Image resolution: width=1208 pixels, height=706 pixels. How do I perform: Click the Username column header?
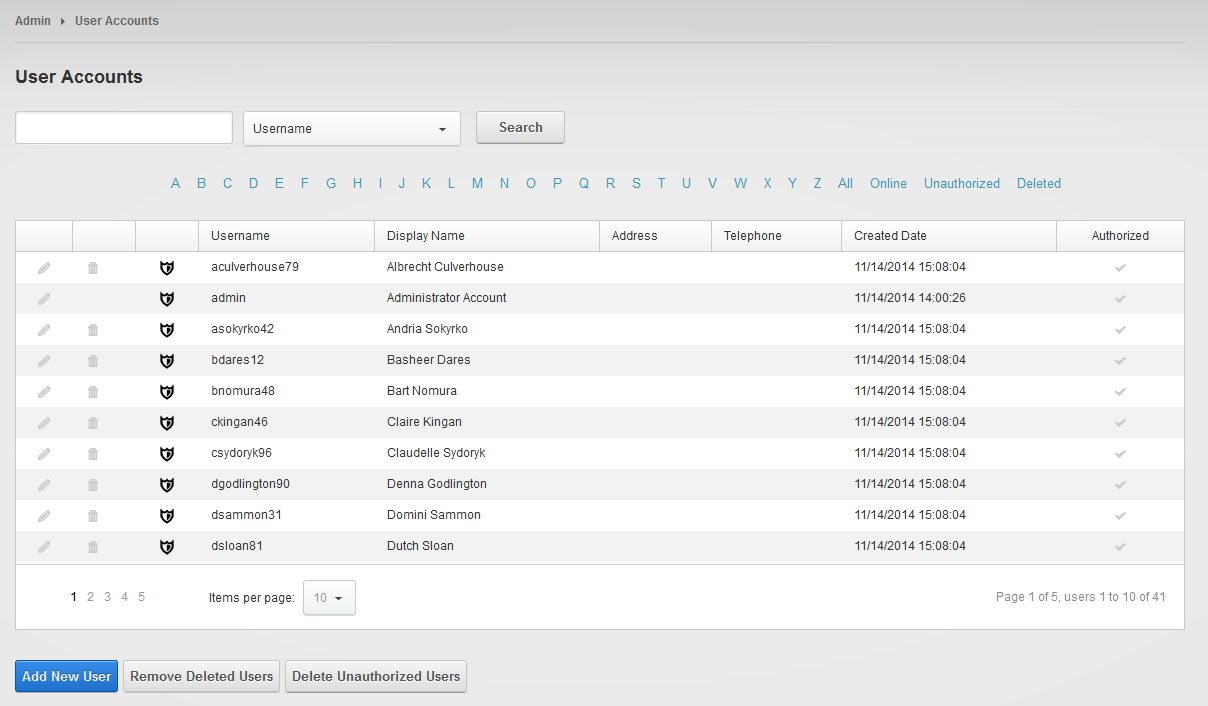pyautogui.click(x=286, y=236)
